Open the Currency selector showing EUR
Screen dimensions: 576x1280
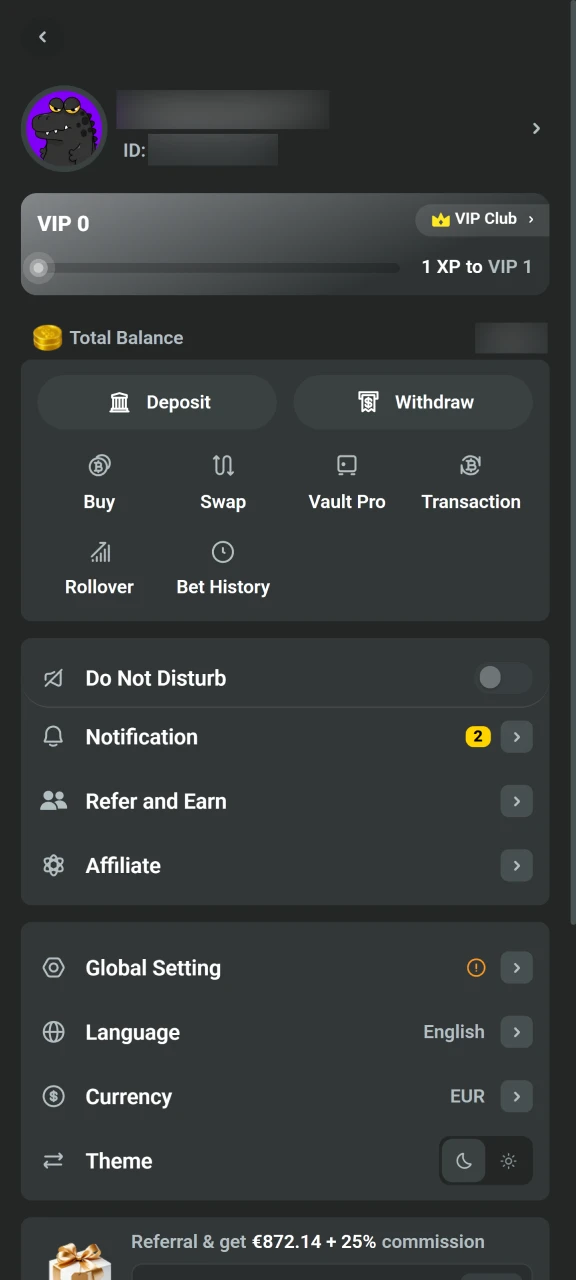click(x=516, y=1096)
